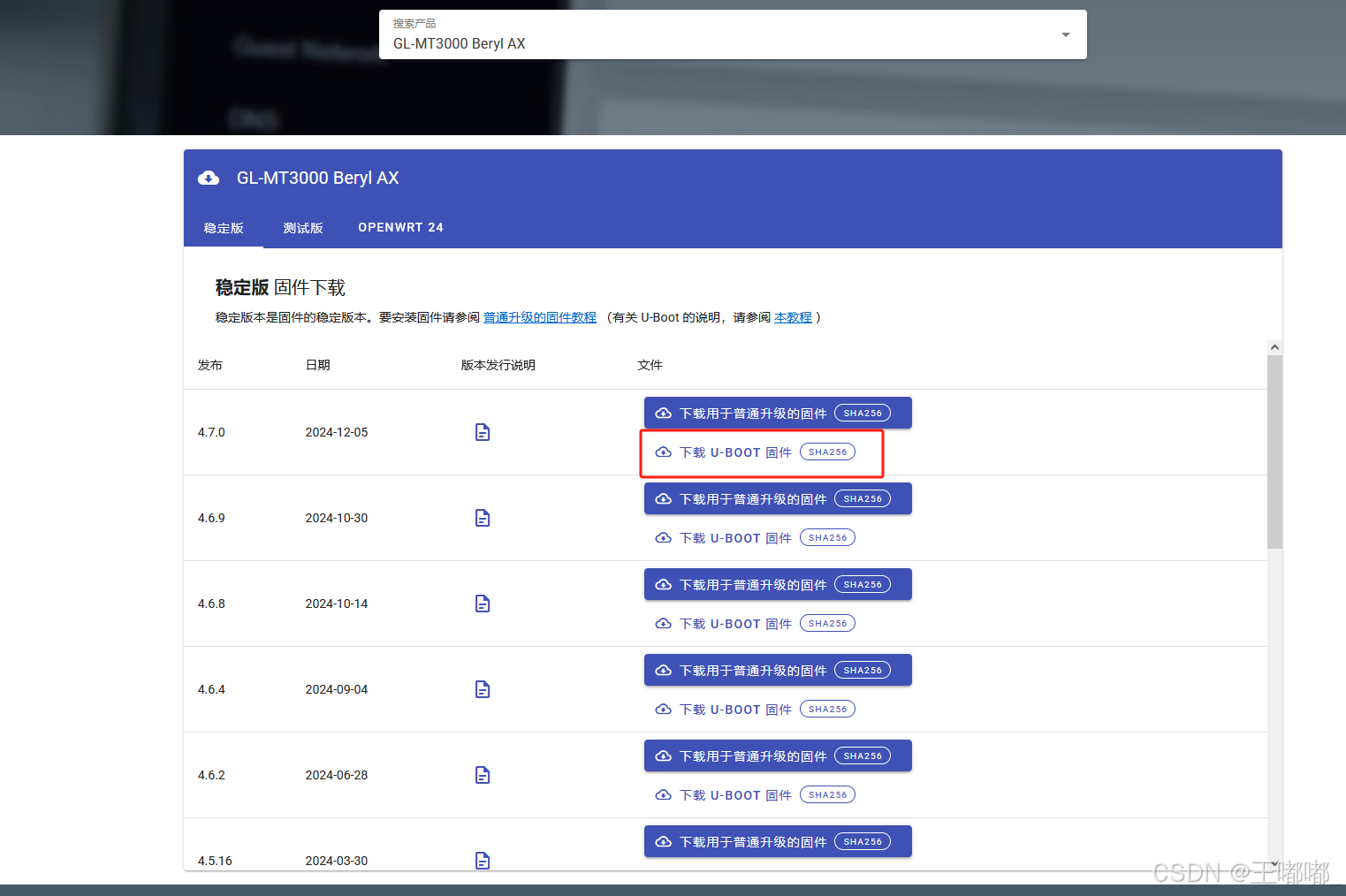Switch to the 测试版 tab
Image resolution: width=1346 pixels, height=896 pixels.
coord(303,228)
